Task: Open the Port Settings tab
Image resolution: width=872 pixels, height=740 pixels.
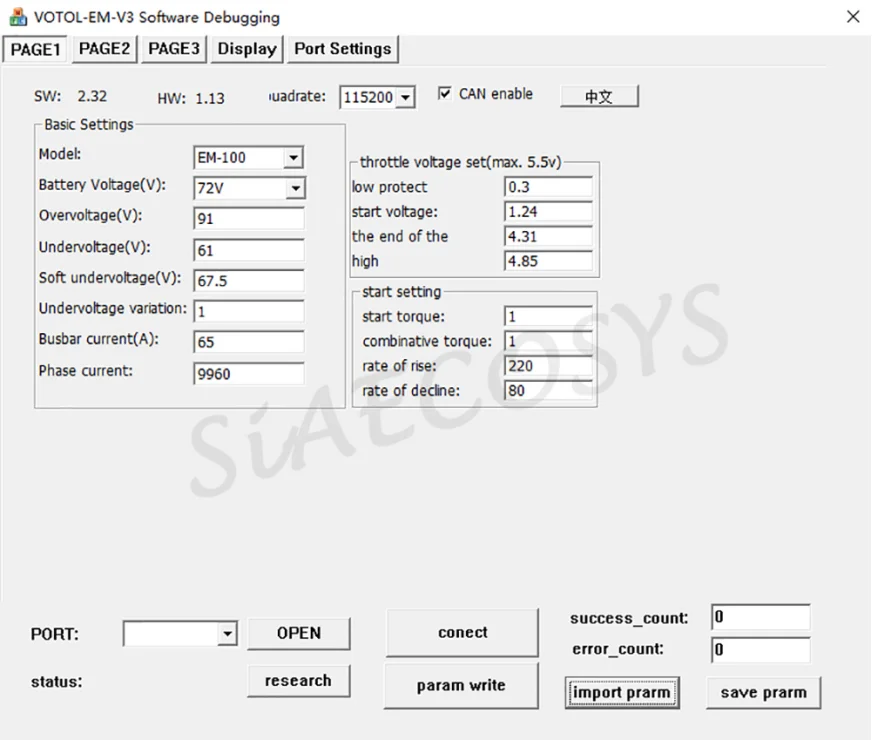Action: pos(343,49)
